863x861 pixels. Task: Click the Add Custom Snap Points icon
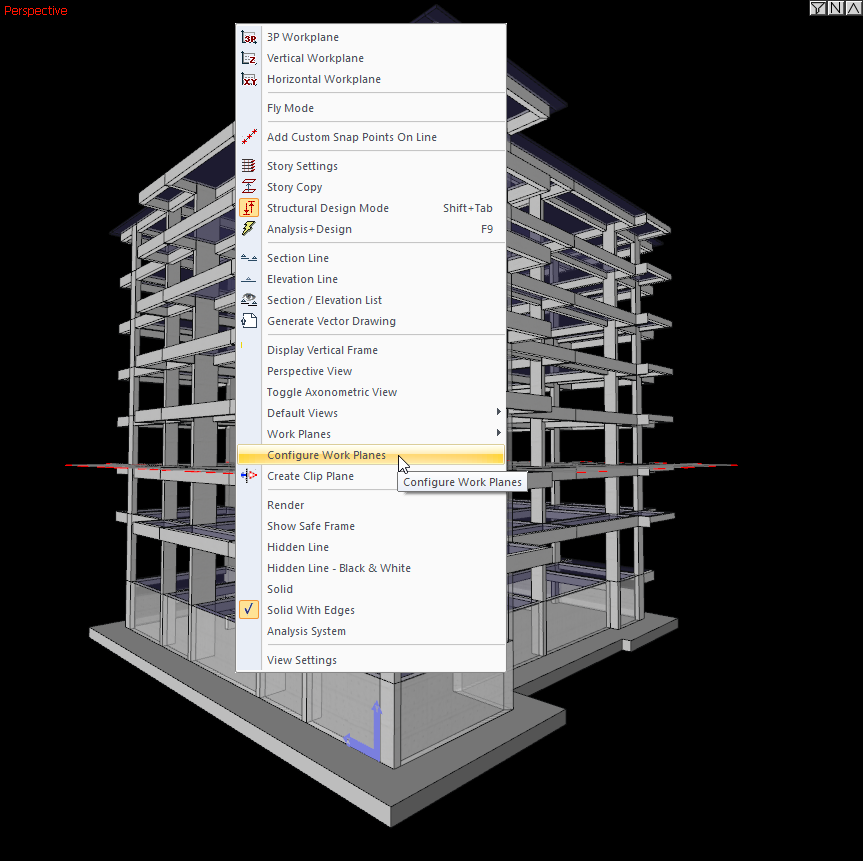249,137
